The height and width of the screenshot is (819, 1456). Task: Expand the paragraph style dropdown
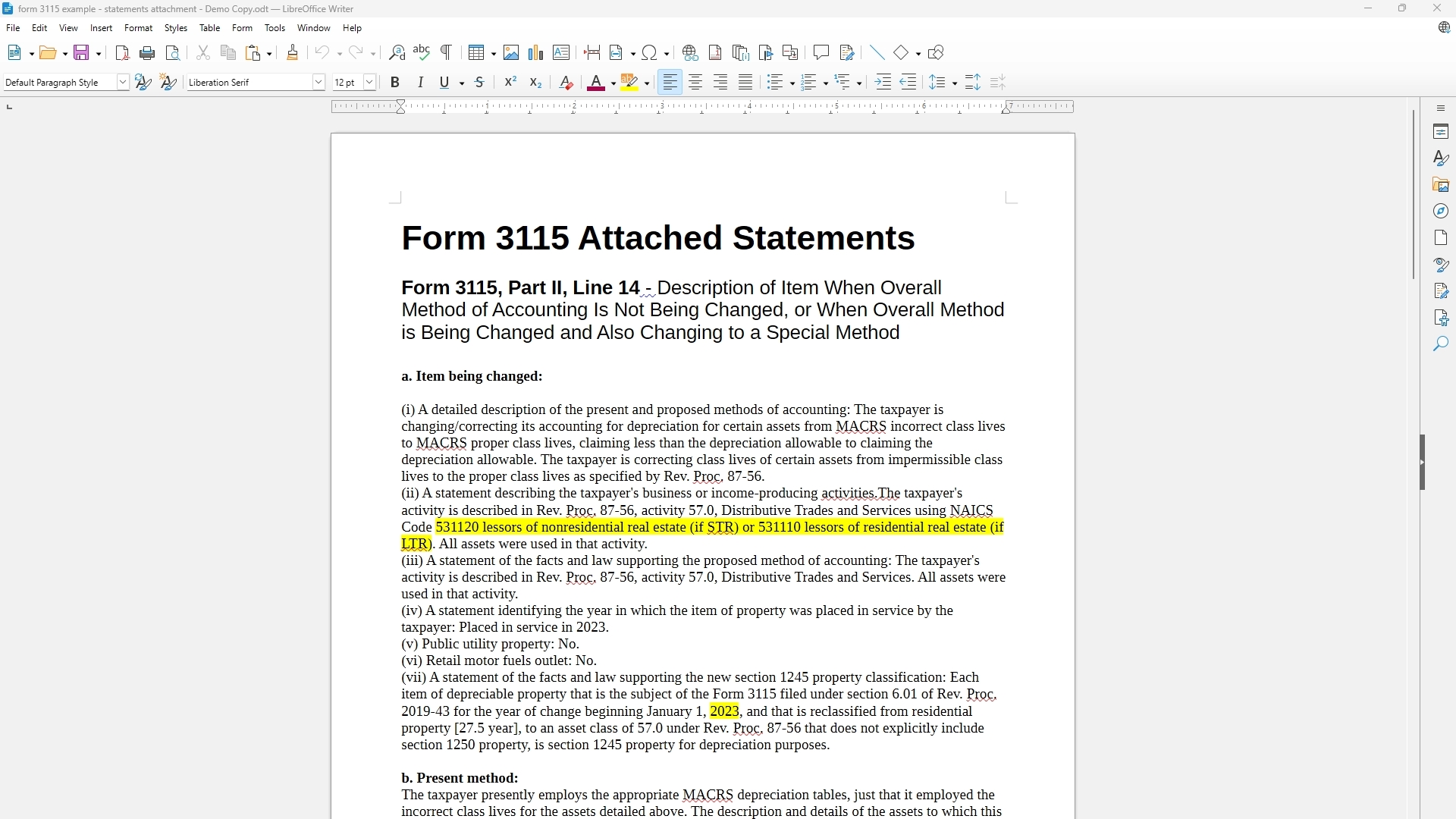point(123,83)
